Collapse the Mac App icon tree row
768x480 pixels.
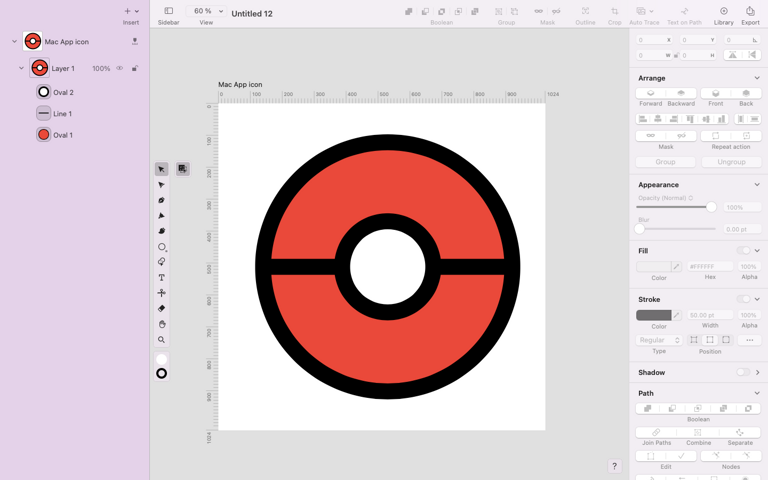click(14, 42)
